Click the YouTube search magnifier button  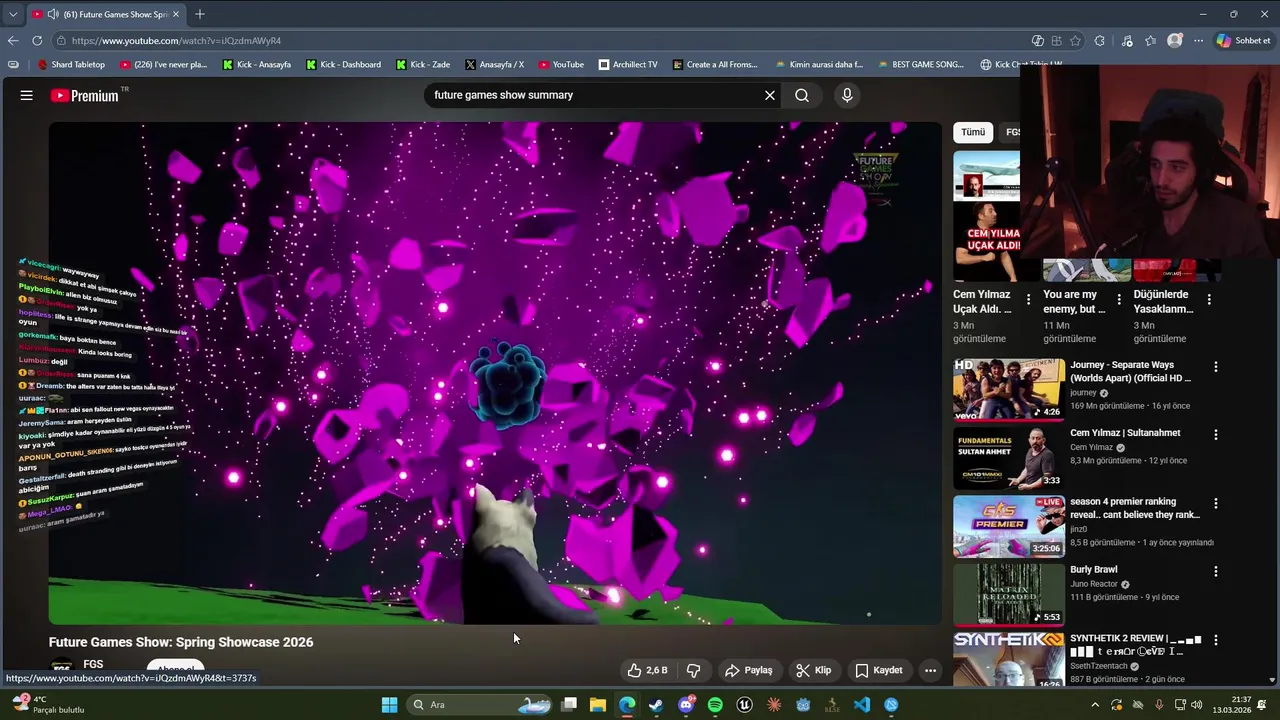[802, 95]
